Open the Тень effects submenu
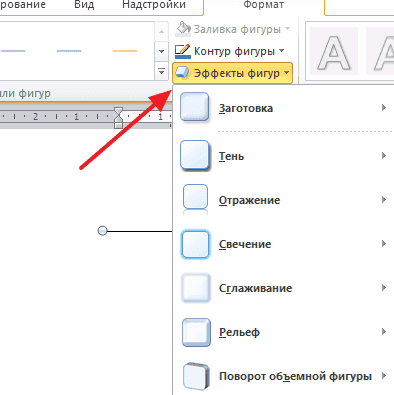394x395 pixels. click(283, 156)
